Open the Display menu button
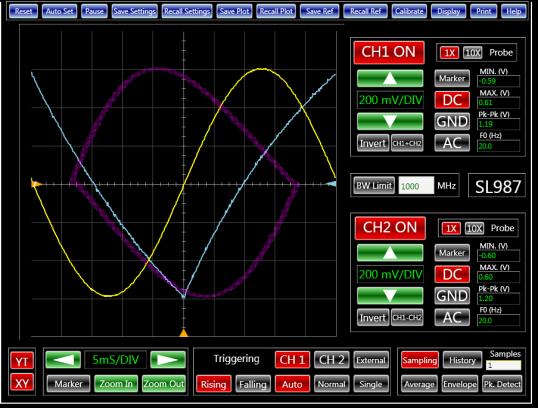 448,11
